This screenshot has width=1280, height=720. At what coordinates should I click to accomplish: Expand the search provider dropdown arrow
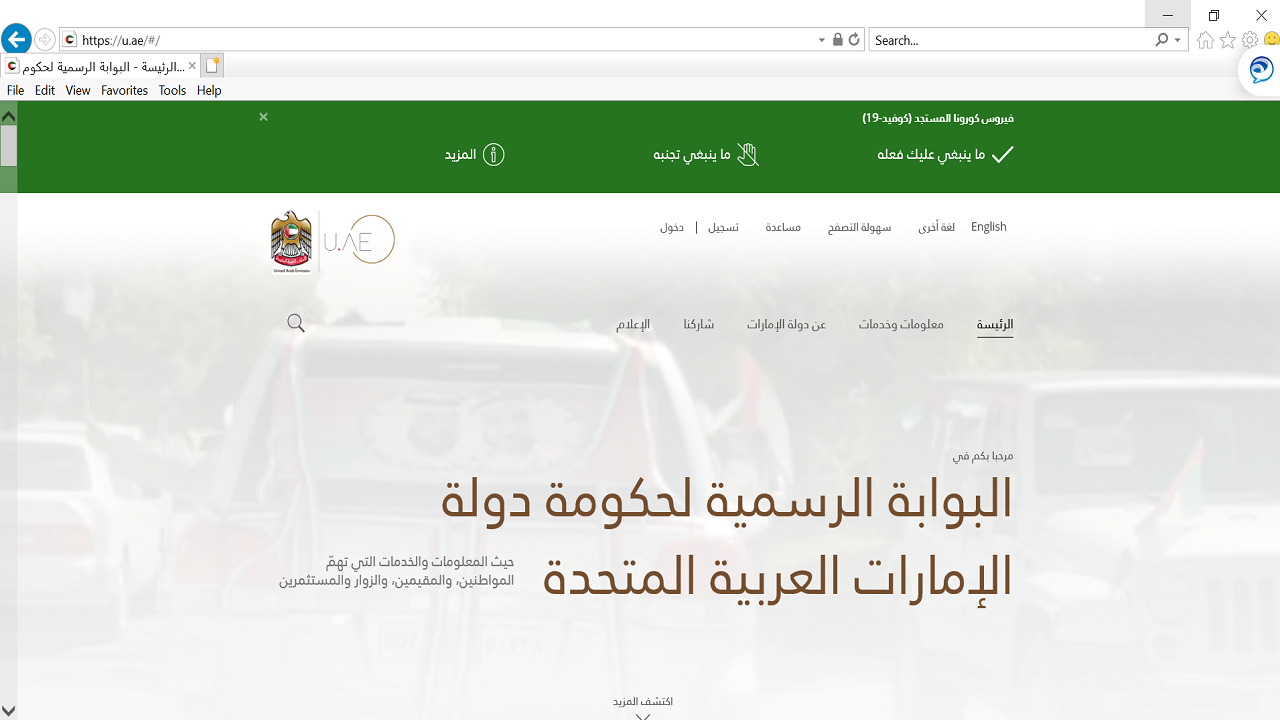[1177, 40]
